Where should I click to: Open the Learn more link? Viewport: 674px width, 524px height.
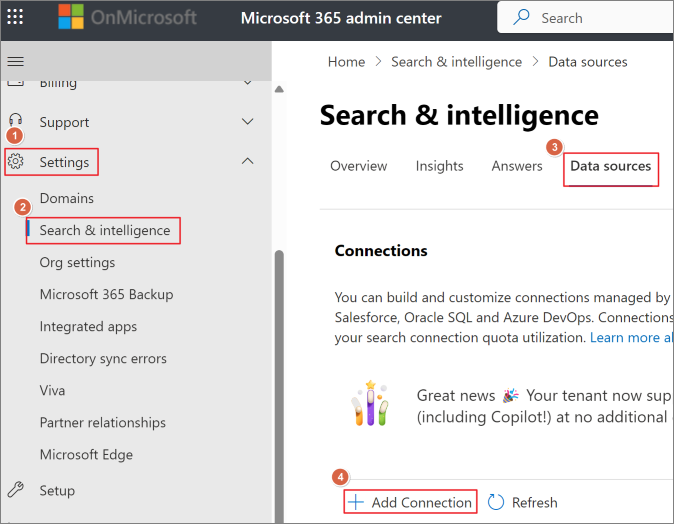[x=632, y=337]
